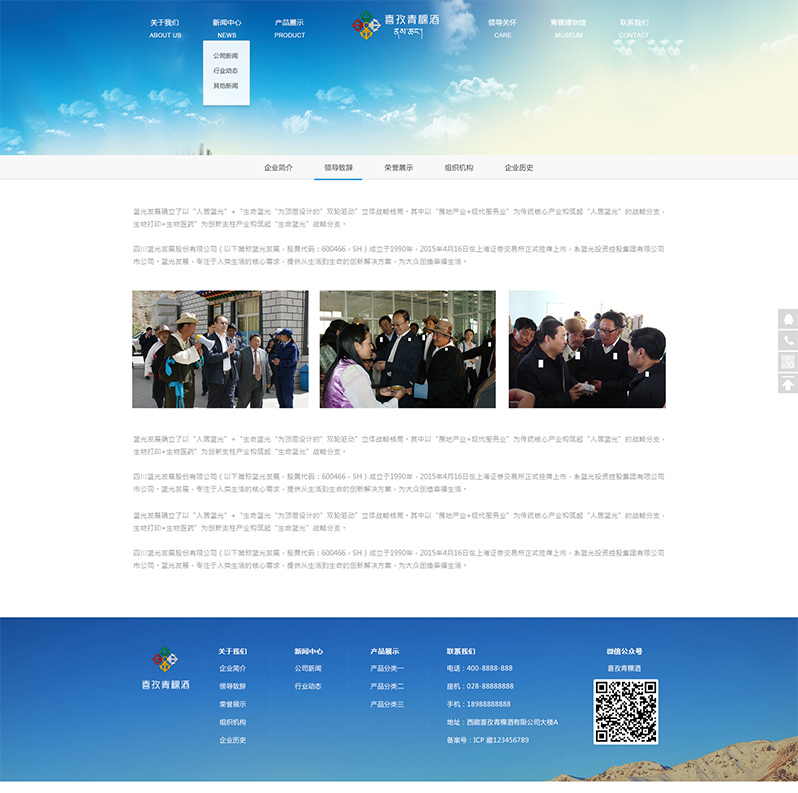The height and width of the screenshot is (793, 798).
Task: Click the back-to-top arrow icon
Action: (787, 384)
